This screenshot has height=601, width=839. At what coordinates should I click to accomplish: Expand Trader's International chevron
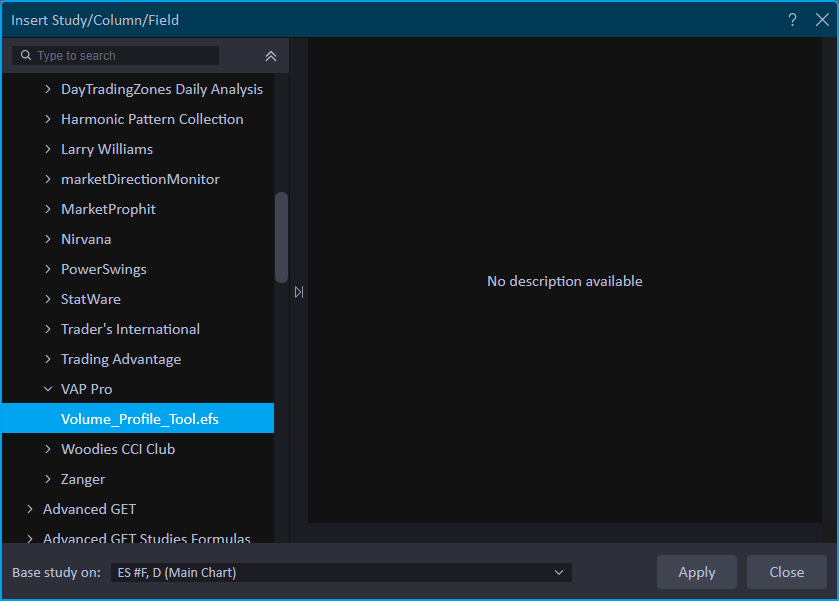[48, 329]
